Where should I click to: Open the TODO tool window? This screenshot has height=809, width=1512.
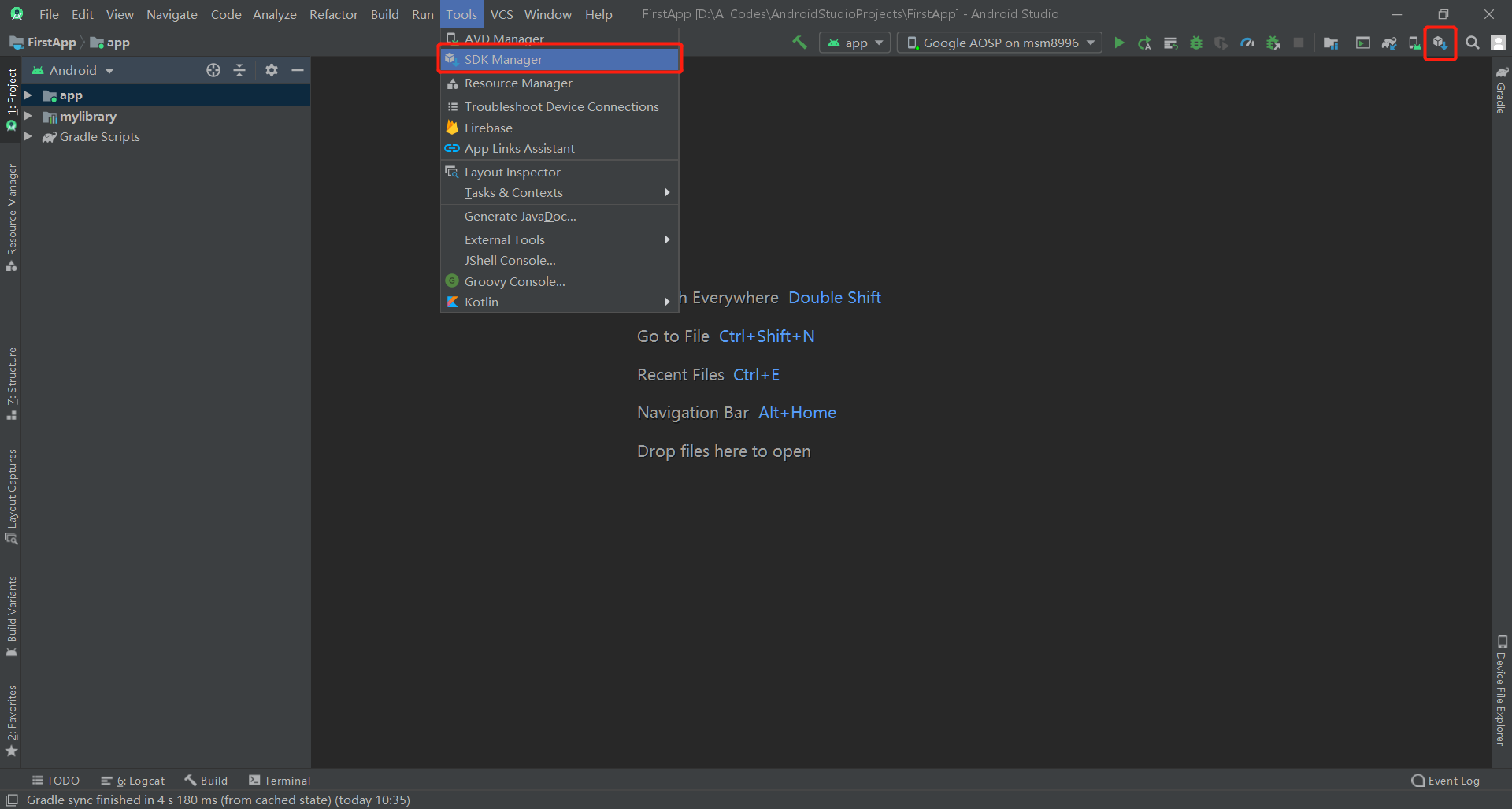coord(55,781)
